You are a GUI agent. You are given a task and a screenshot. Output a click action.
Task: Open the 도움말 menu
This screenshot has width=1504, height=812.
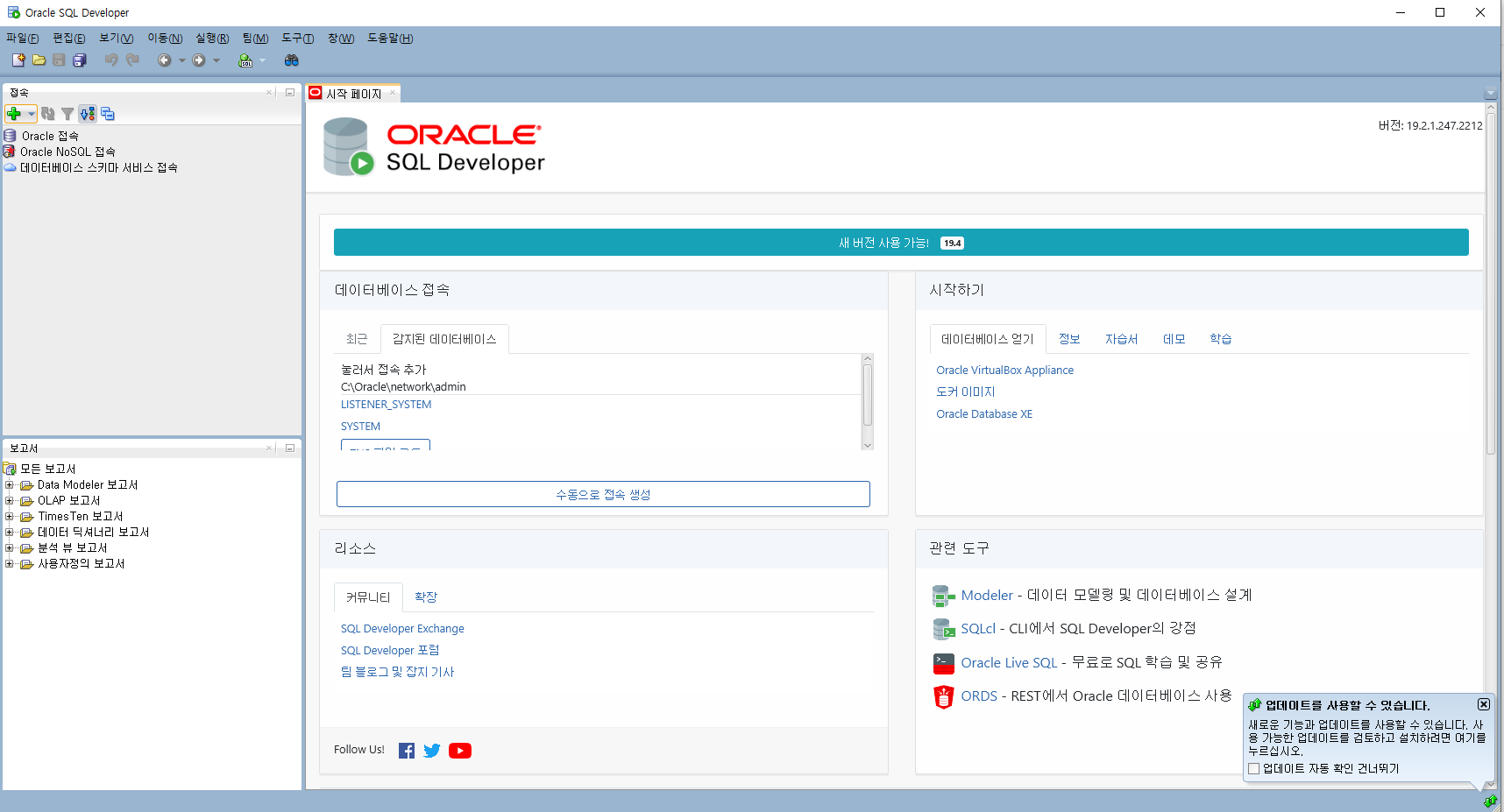pyautogui.click(x=390, y=39)
